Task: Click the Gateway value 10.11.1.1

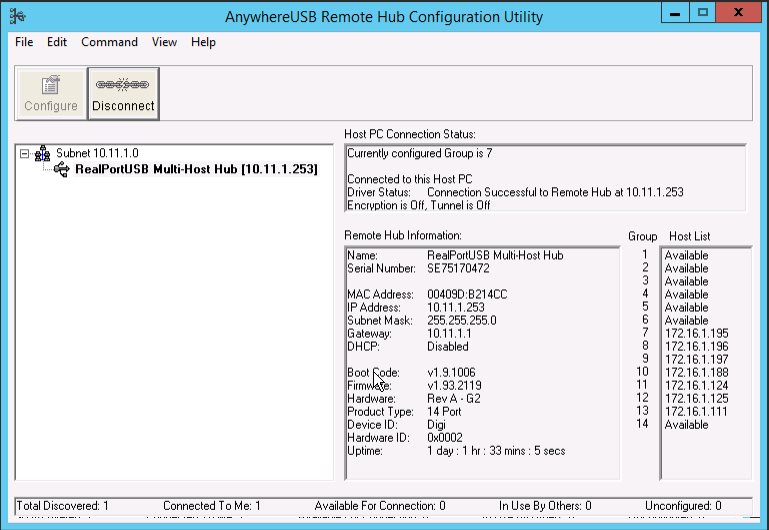Action: point(449,334)
